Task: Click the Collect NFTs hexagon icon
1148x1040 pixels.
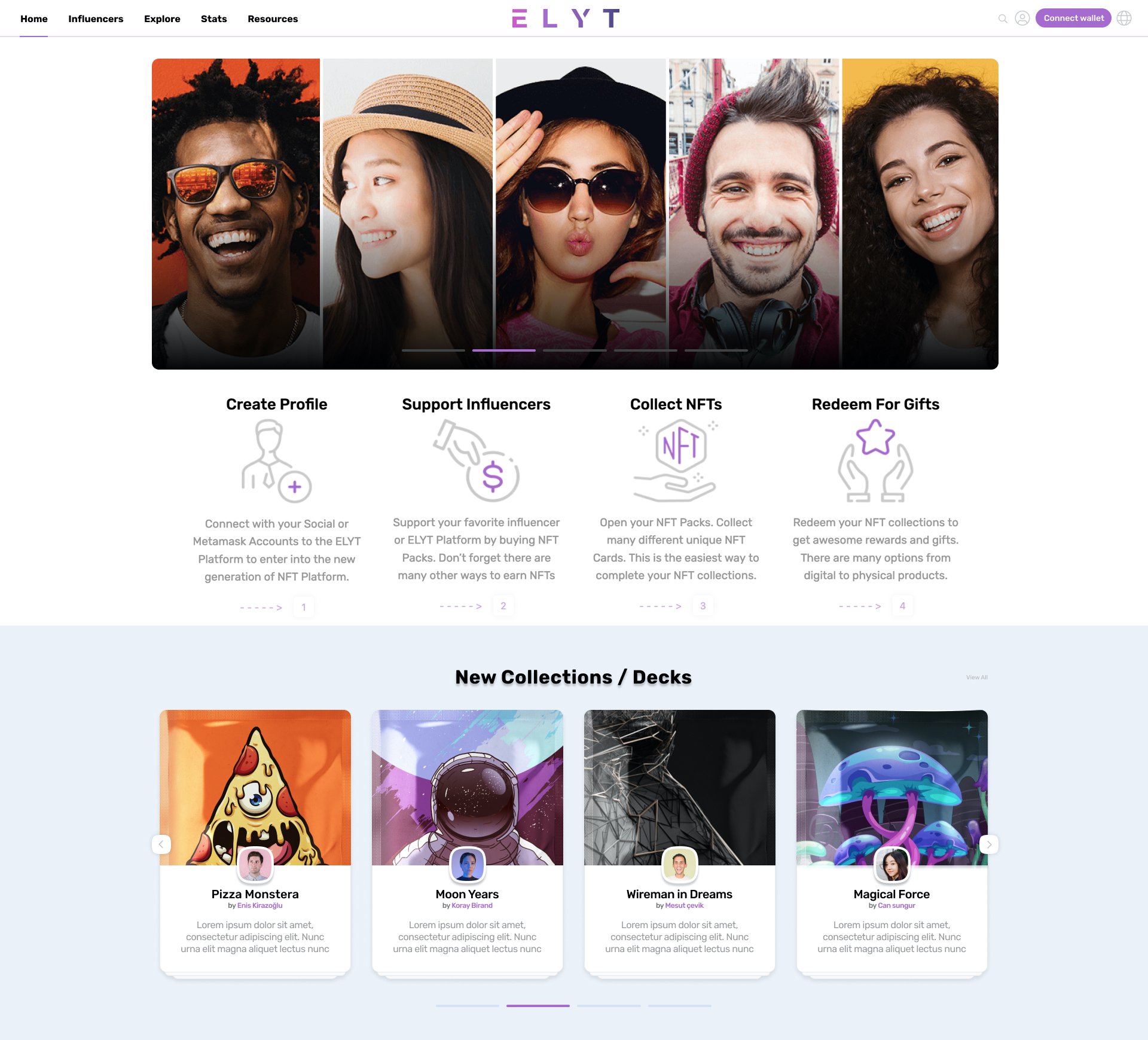Action: pyautogui.click(x=676, y=460)
